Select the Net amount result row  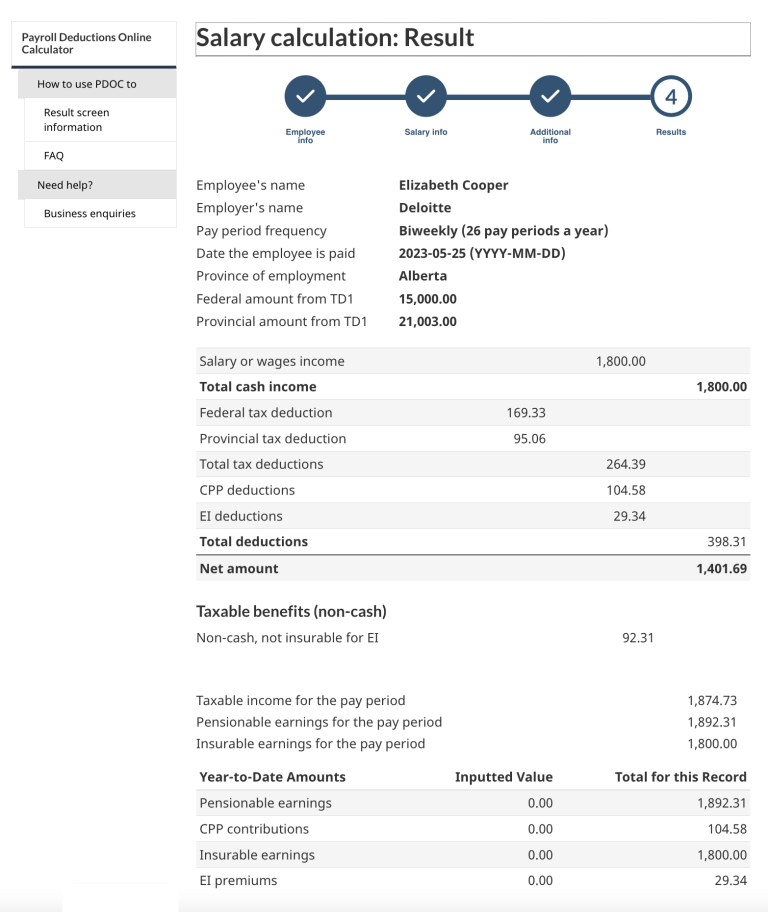point(474,567)
